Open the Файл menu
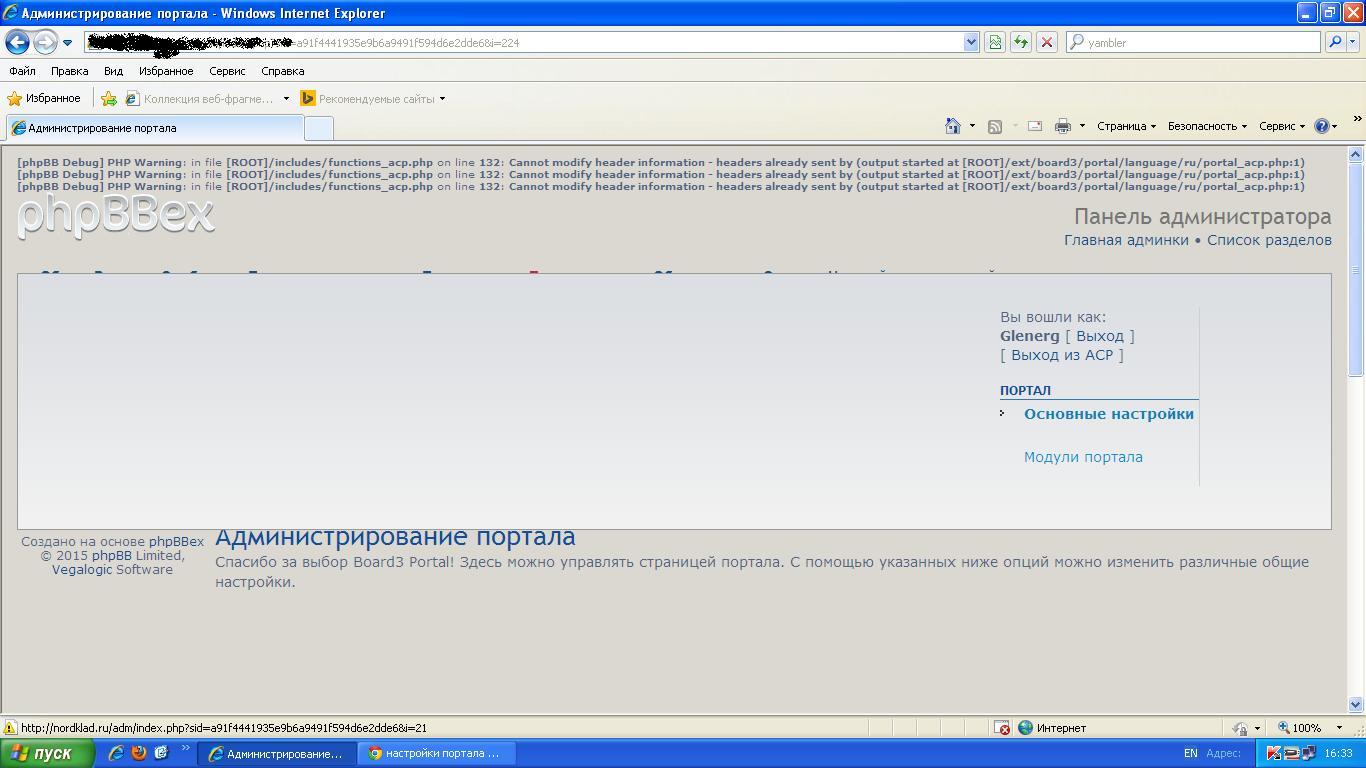Screen dimensions: 1366x768 click(22, 71)
